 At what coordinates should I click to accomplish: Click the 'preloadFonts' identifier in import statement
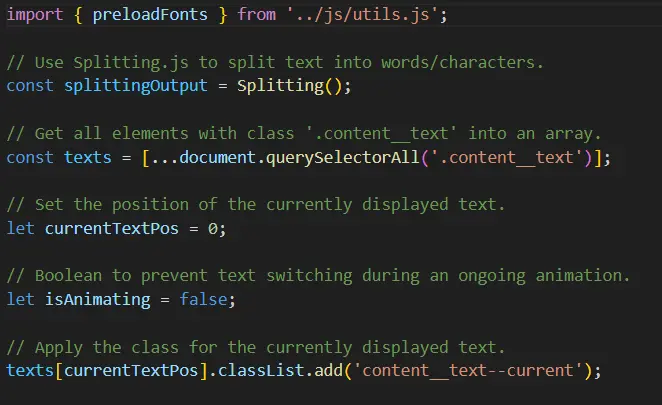tap(150, 15)
